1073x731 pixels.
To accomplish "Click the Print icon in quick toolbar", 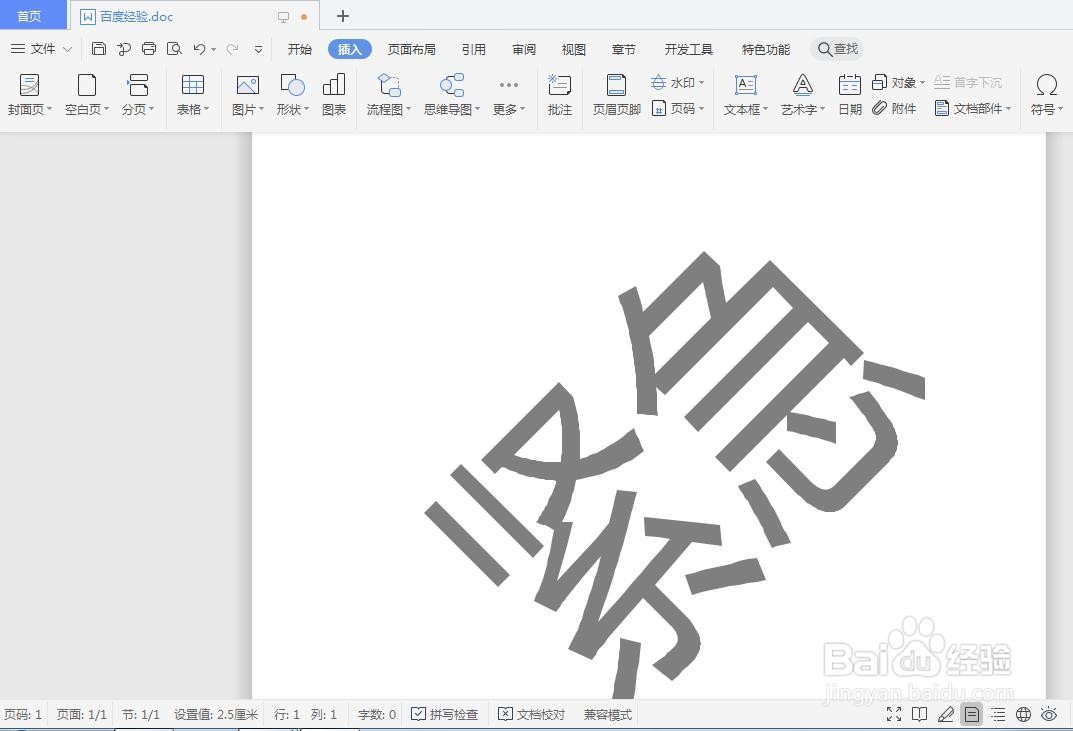I will (x=148, y=49).
